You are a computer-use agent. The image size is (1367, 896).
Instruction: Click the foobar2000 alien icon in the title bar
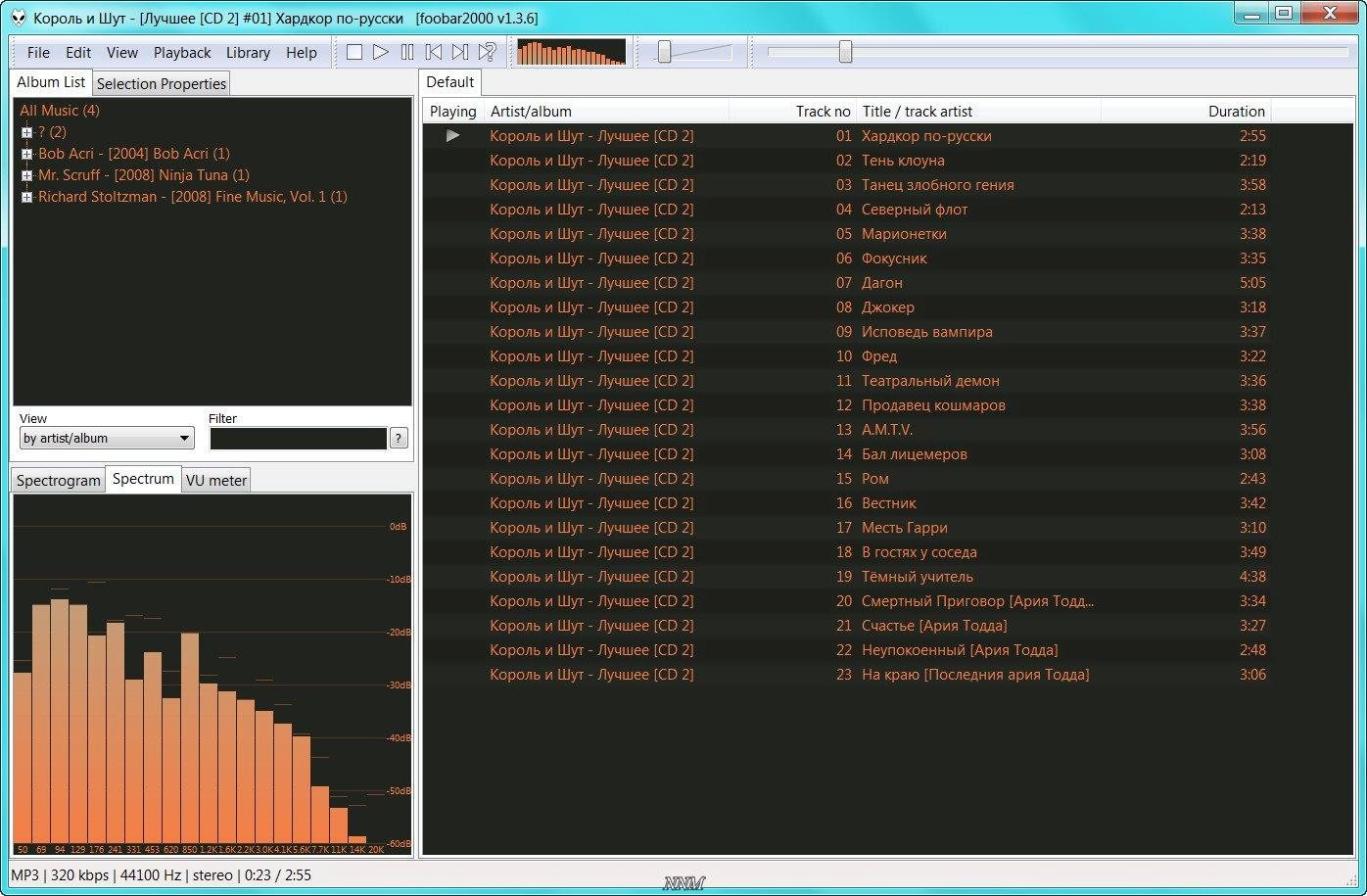19,17
